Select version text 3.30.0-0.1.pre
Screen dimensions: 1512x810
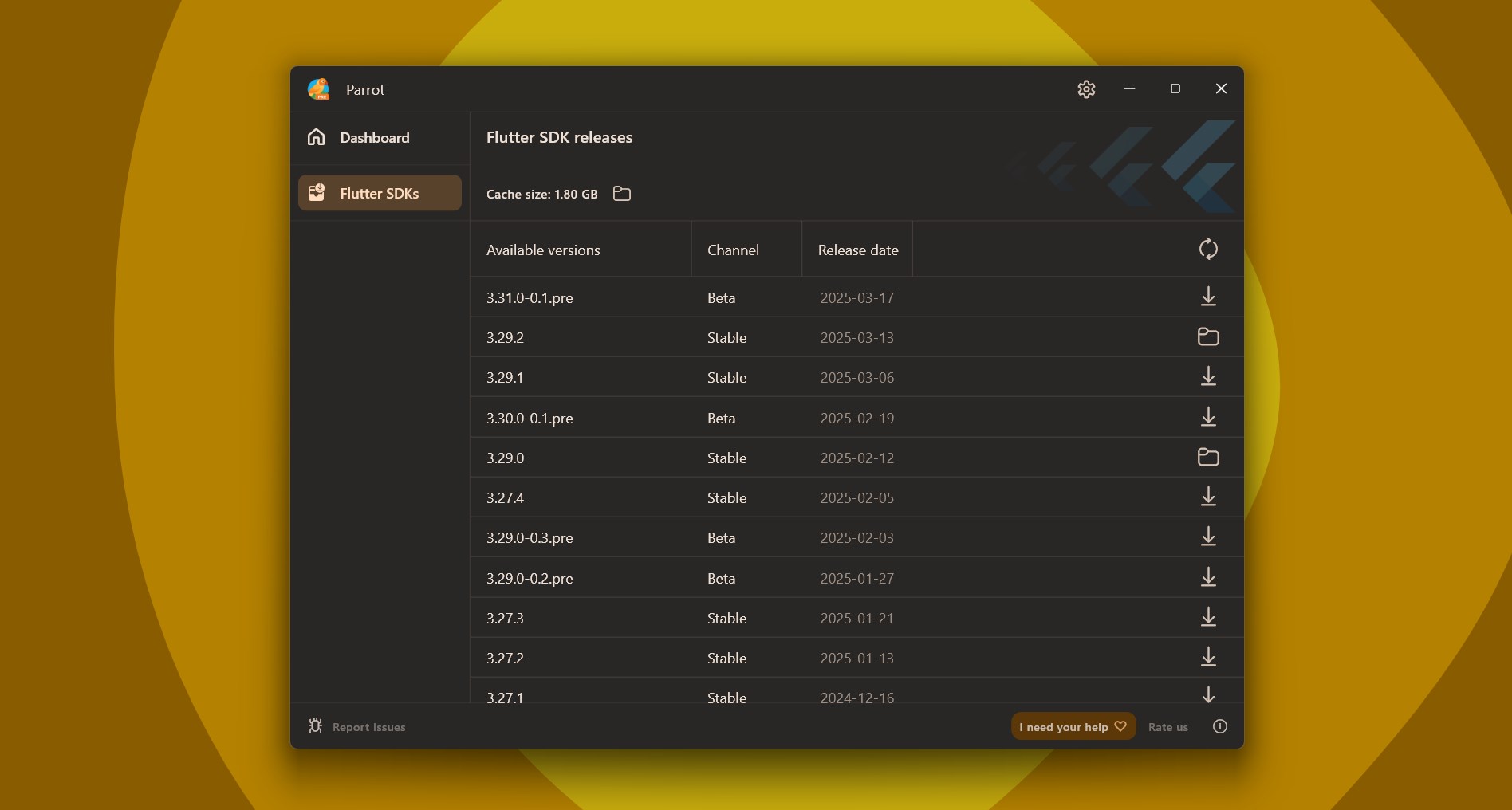(x=530, y=419)
